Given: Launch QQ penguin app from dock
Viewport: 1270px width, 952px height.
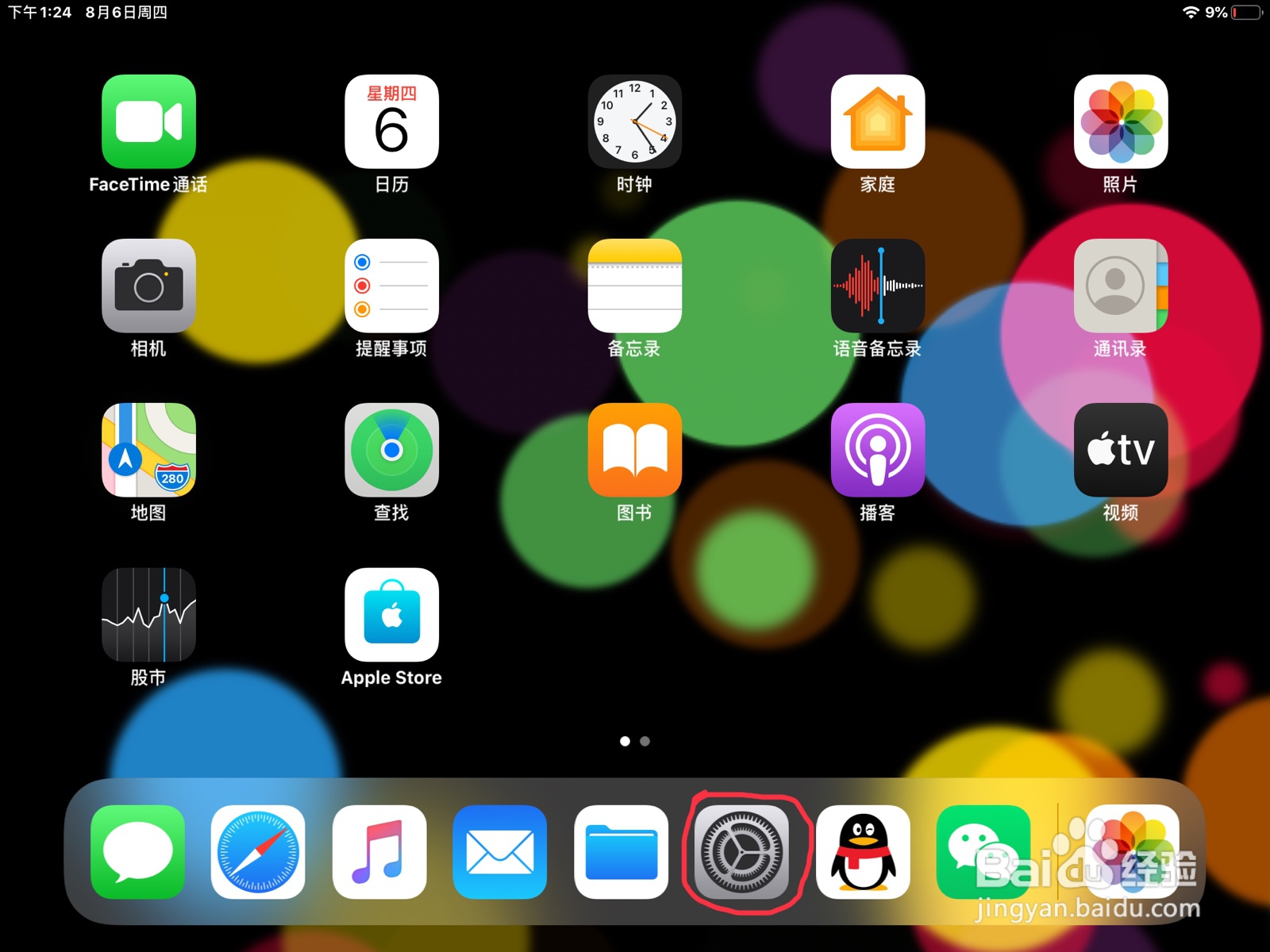Looking at the screenshot, I should (x=863, y=852).
